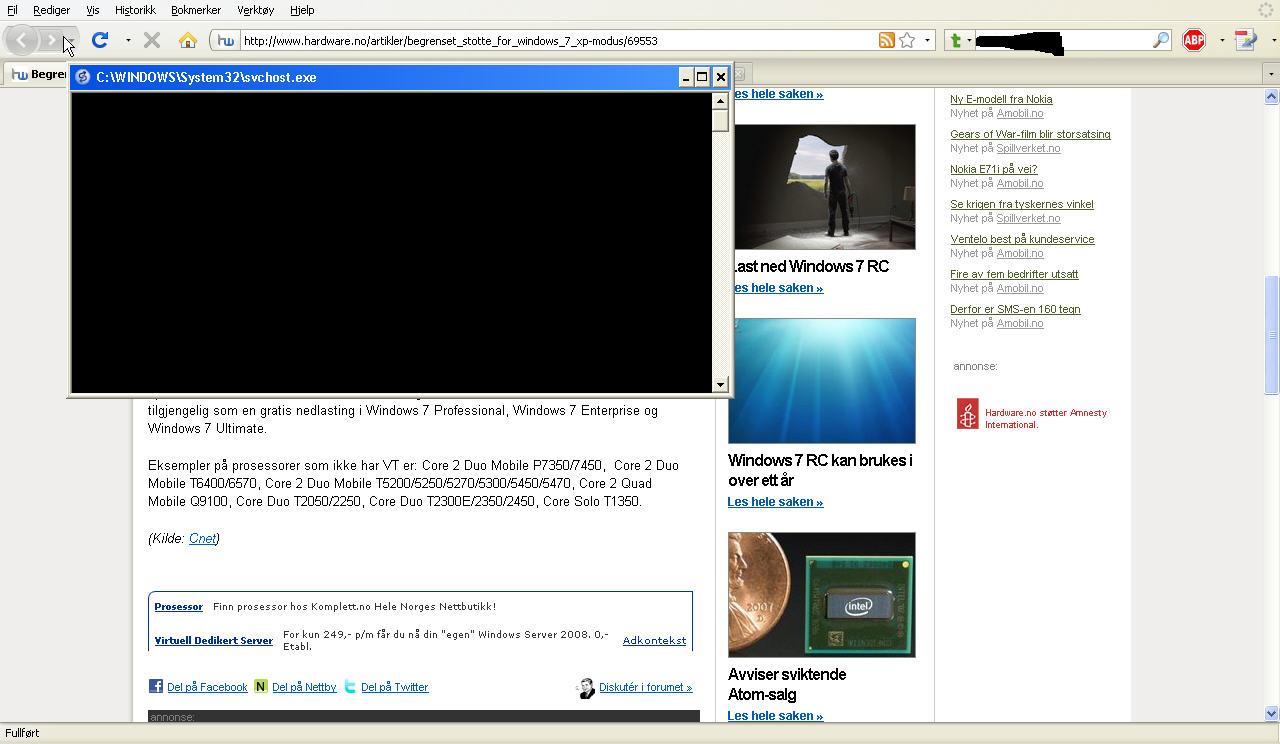1280x744 pixels.
Task: Open the dropdown arrow beside the notepad icon
Action: coord(1273,41)
